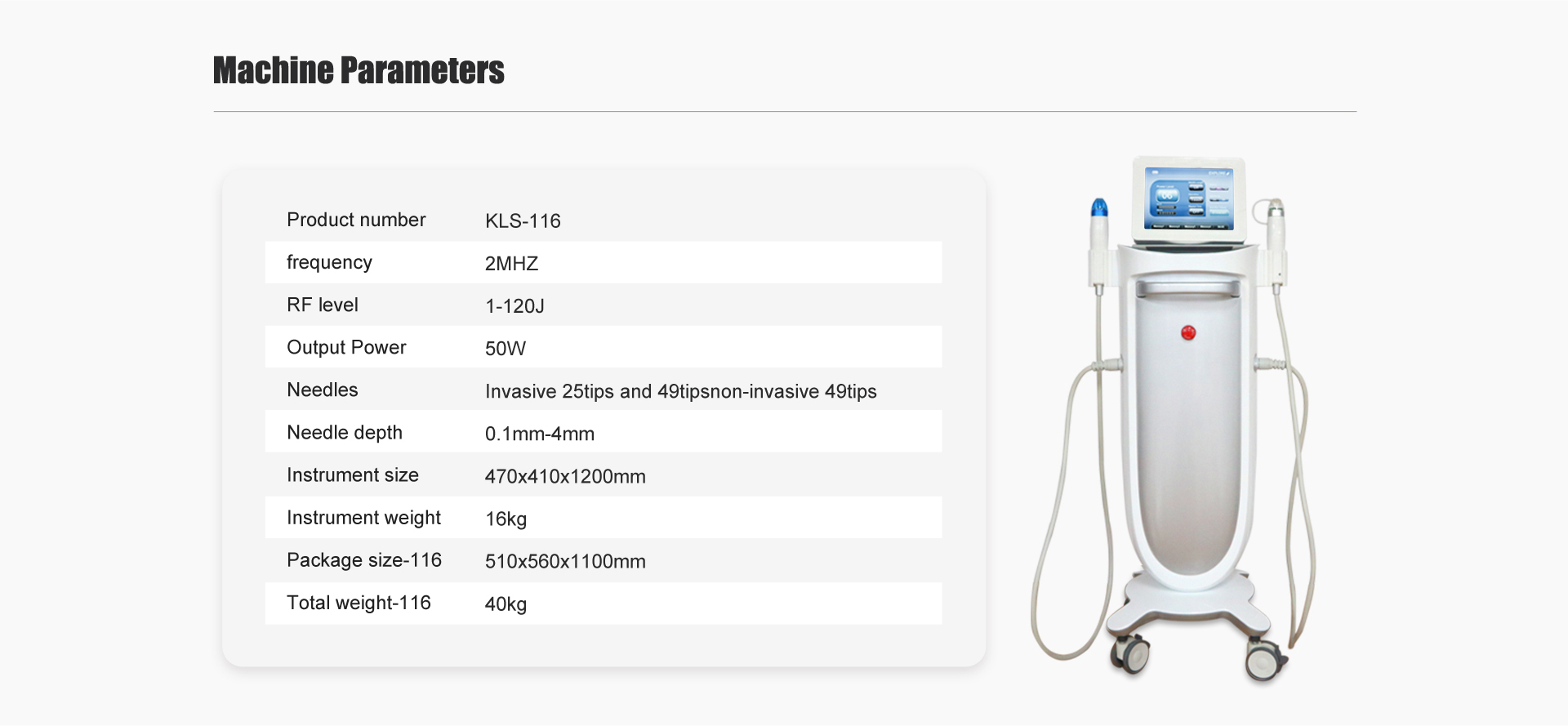
Task: Select the Output Power label
Action: (346, 348)
